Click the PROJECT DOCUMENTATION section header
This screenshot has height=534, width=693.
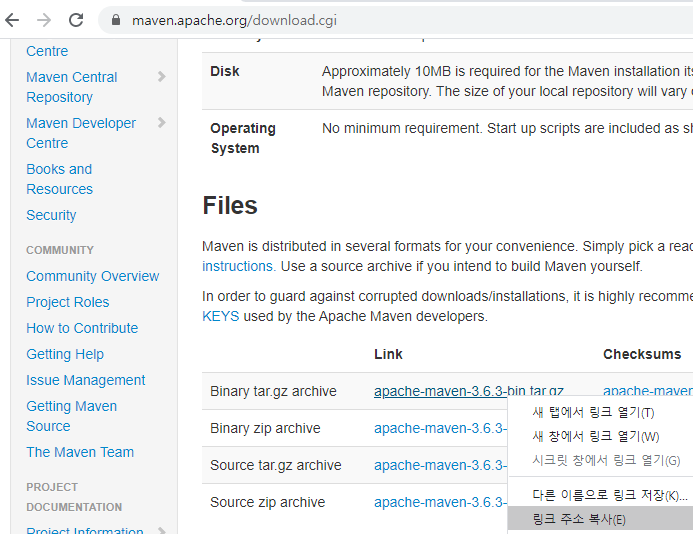click(74, 497)
